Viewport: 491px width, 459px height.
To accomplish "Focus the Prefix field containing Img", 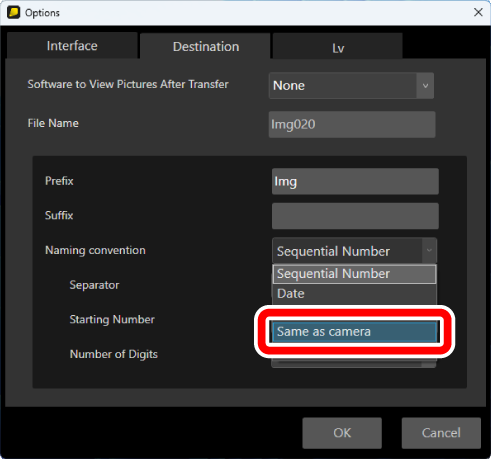I will pos(355,181).
